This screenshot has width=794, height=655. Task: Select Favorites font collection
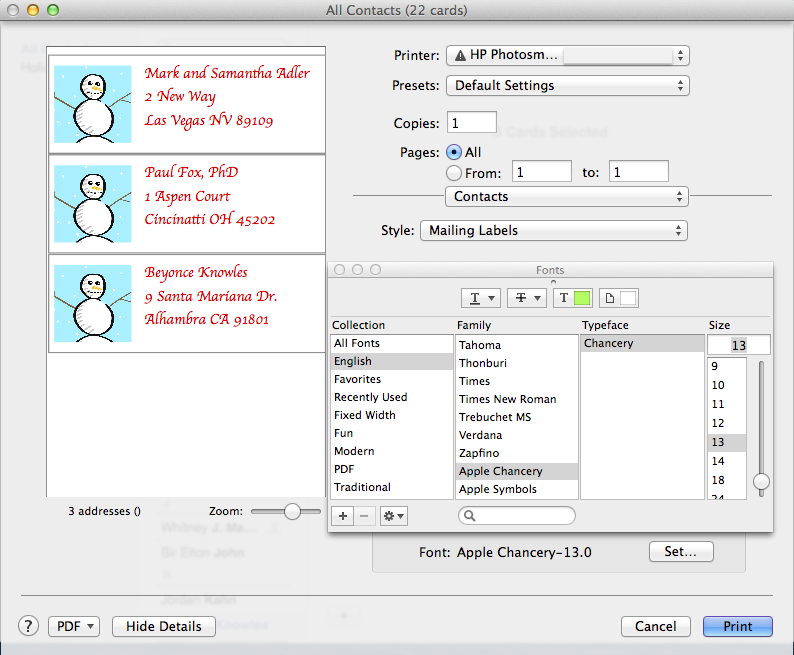357,379
